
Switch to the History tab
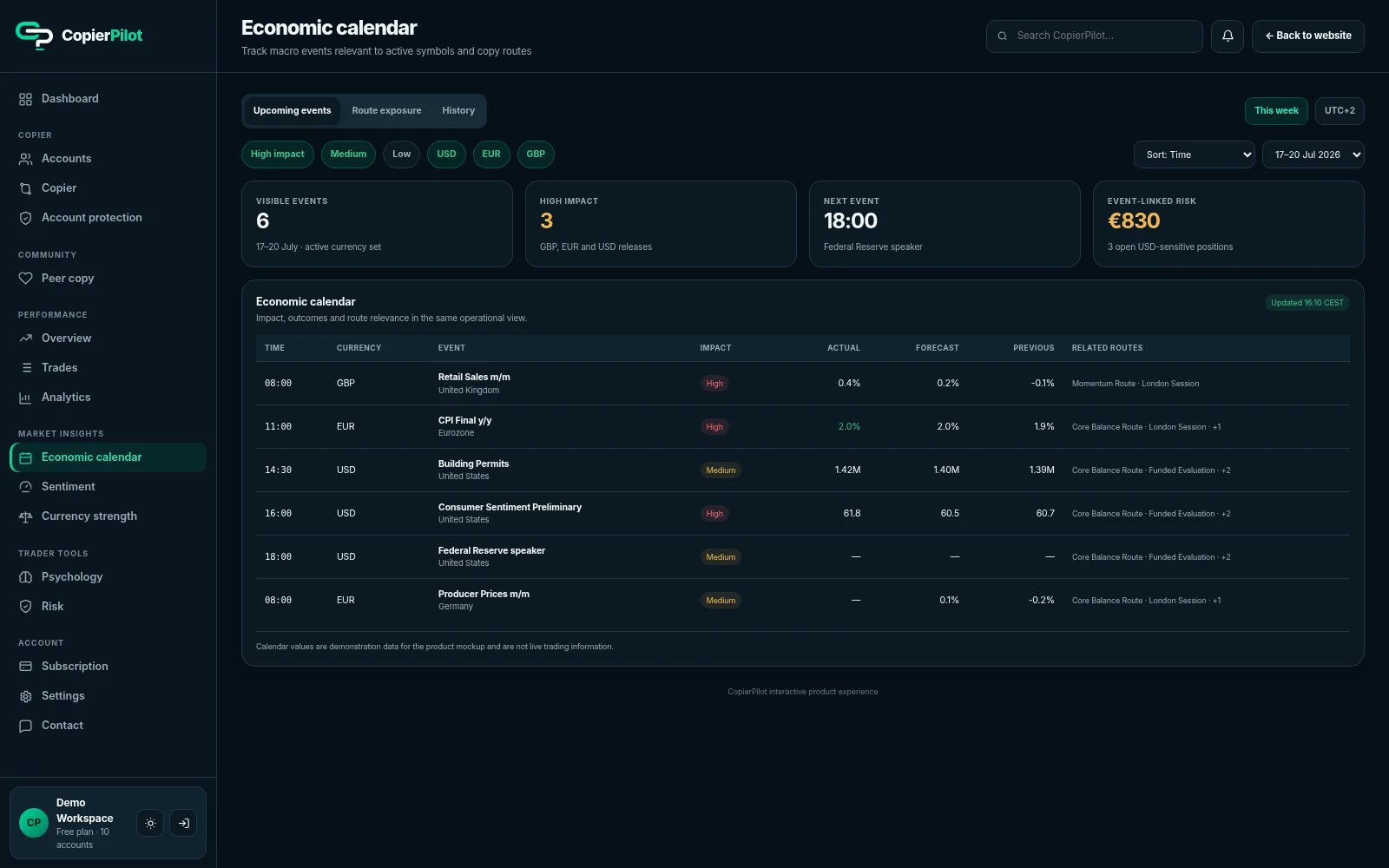(x=458, y=111)
